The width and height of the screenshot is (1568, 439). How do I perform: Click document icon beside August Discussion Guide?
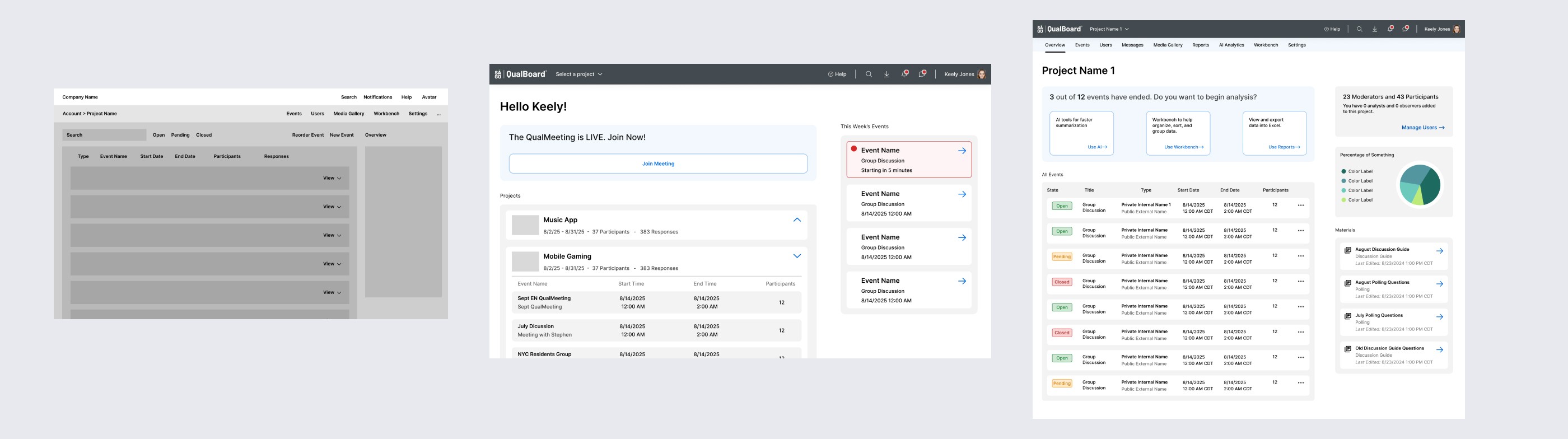point(1348,250)
